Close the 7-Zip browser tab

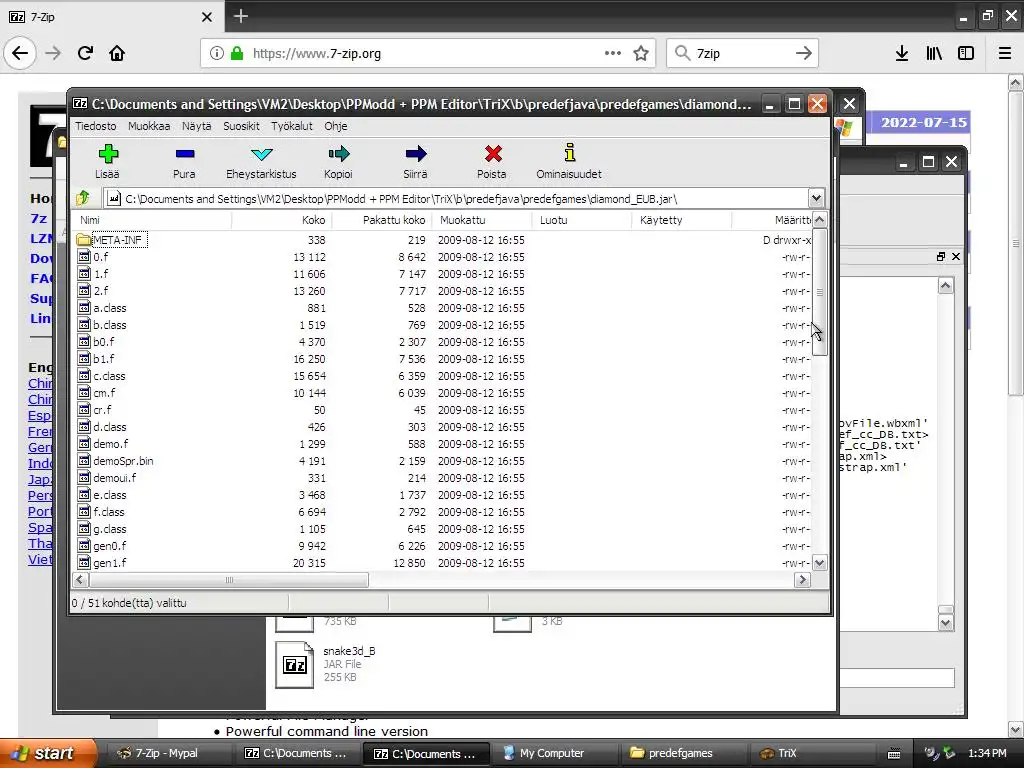[206, 17]
